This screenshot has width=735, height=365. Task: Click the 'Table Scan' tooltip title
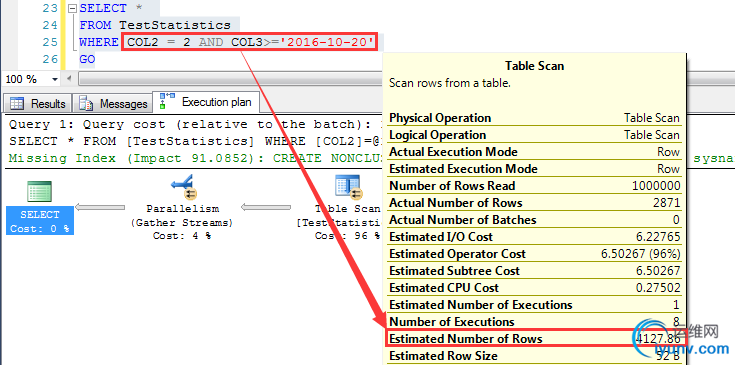point(534,66)
